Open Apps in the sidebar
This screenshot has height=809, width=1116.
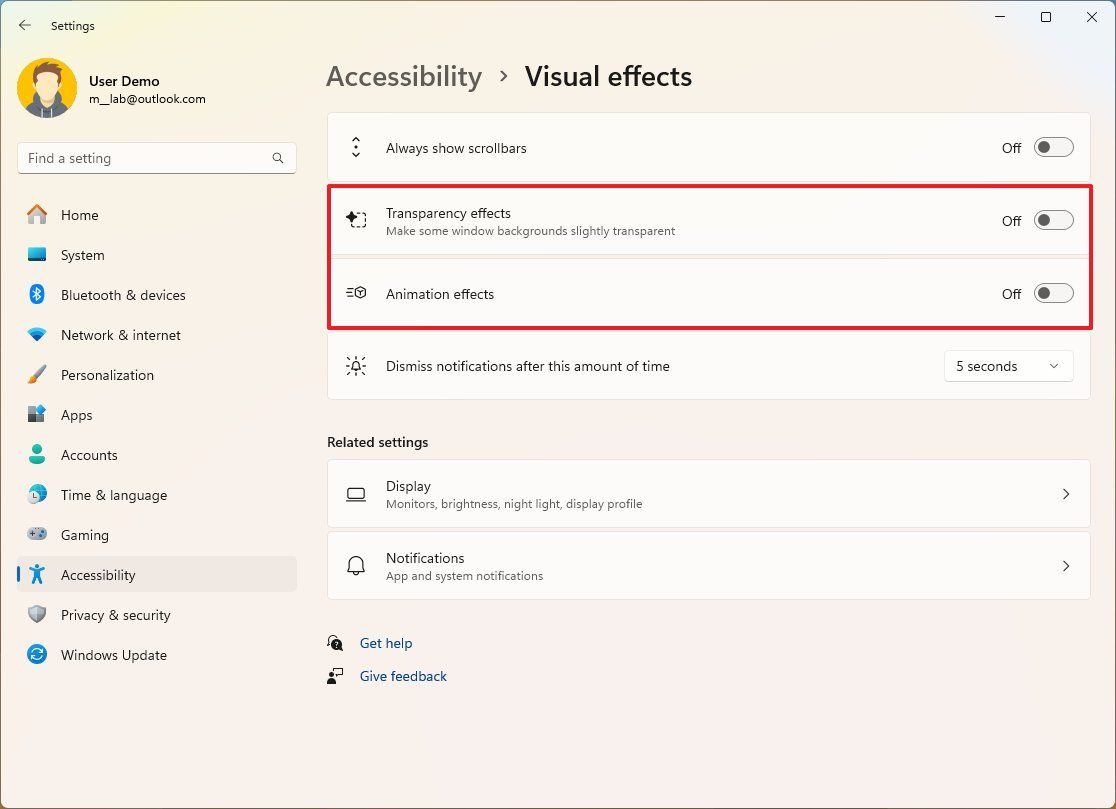point(157,415)
